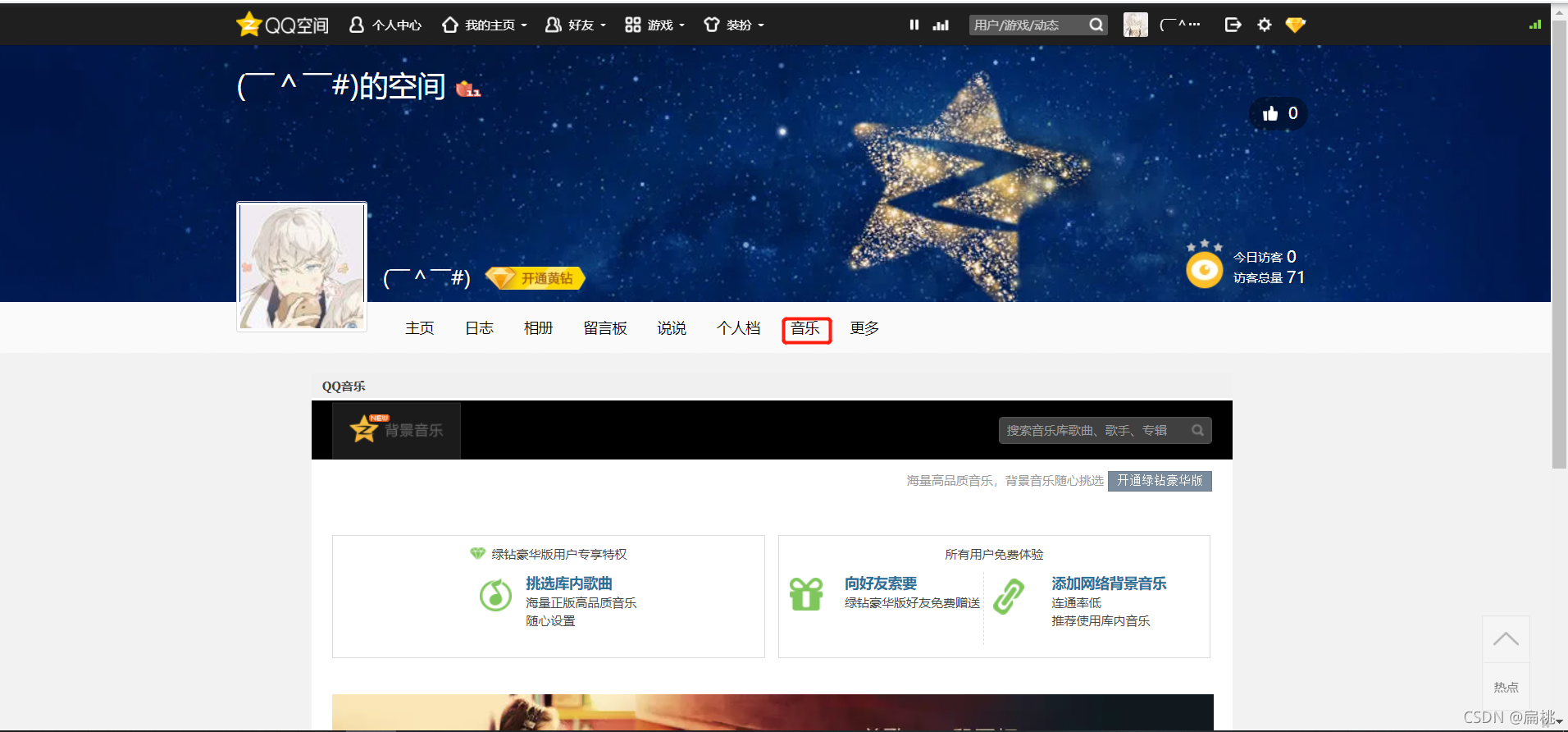Click the green signal bars icon
1568x732 pixels.
click(x=1535, y=25)
